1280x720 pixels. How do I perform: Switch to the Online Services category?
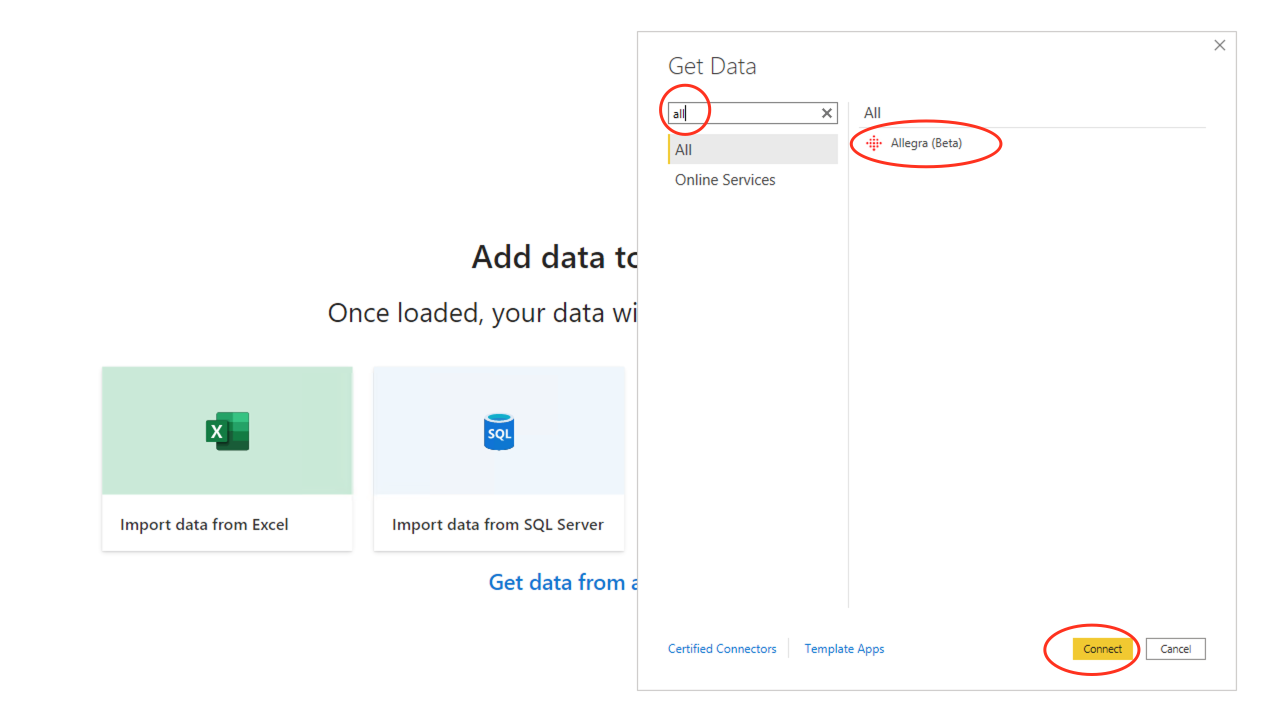(725, 179)
